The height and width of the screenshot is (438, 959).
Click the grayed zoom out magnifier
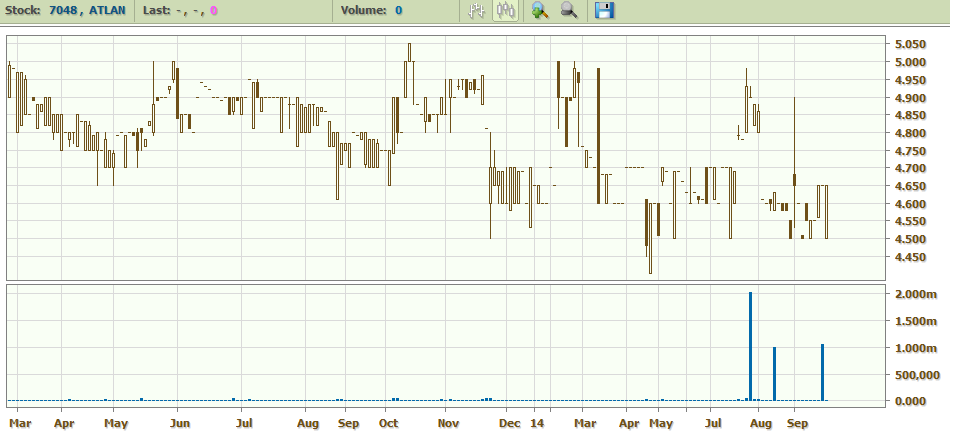click(569, 10)
